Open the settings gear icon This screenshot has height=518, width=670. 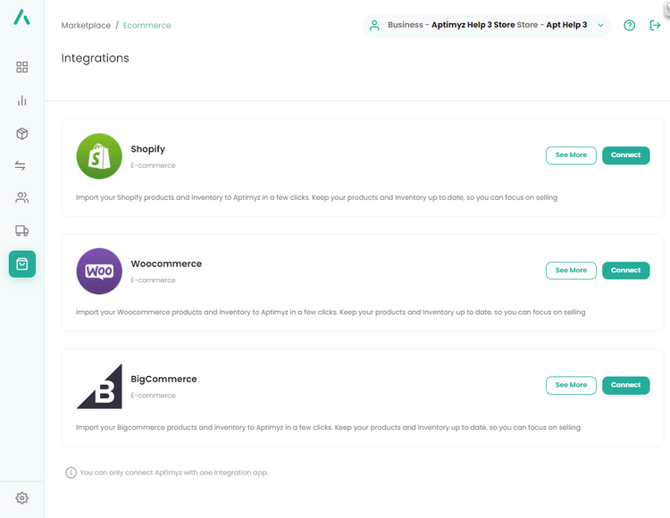point(22,498)
